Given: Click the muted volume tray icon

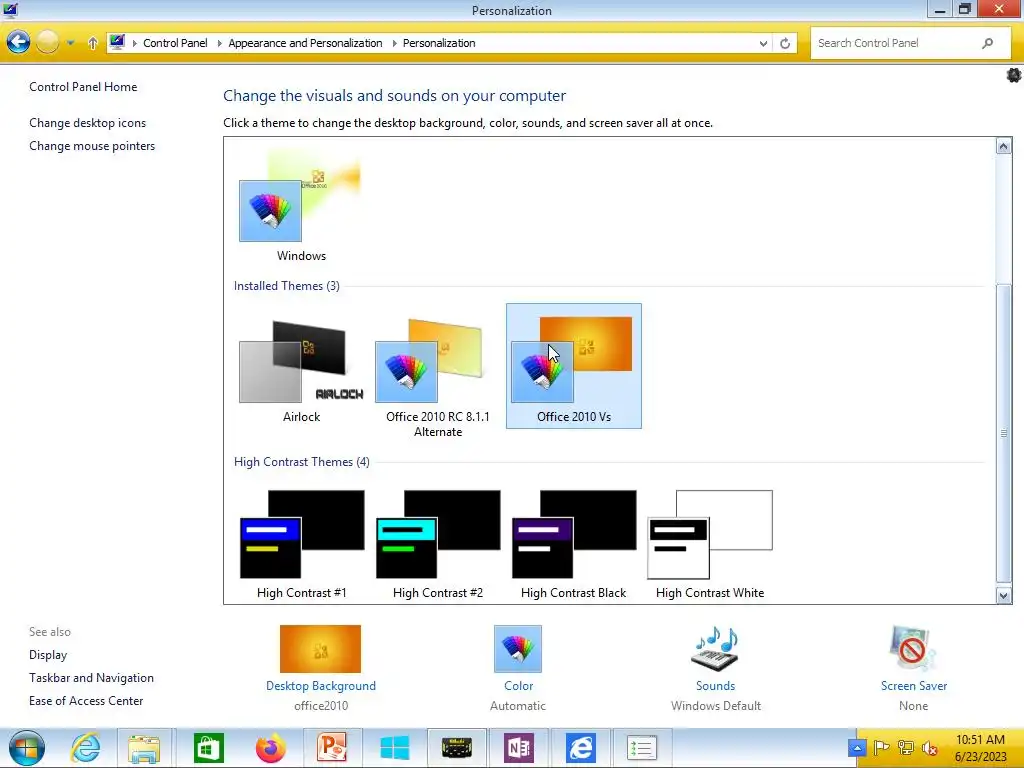Looking at the screenshot, I should coord(930,748).
